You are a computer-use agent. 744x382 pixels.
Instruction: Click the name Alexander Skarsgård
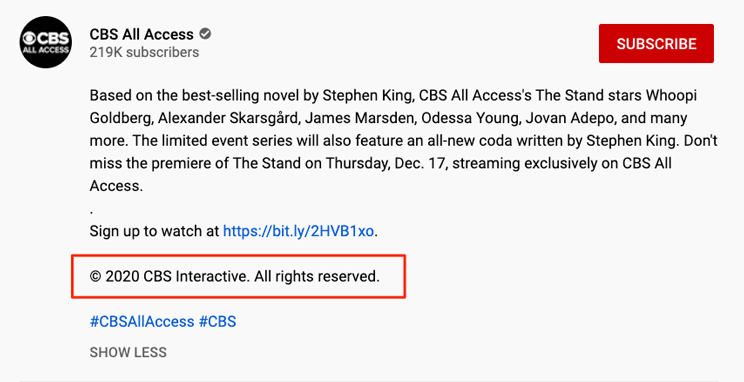(x=229, y=118)
